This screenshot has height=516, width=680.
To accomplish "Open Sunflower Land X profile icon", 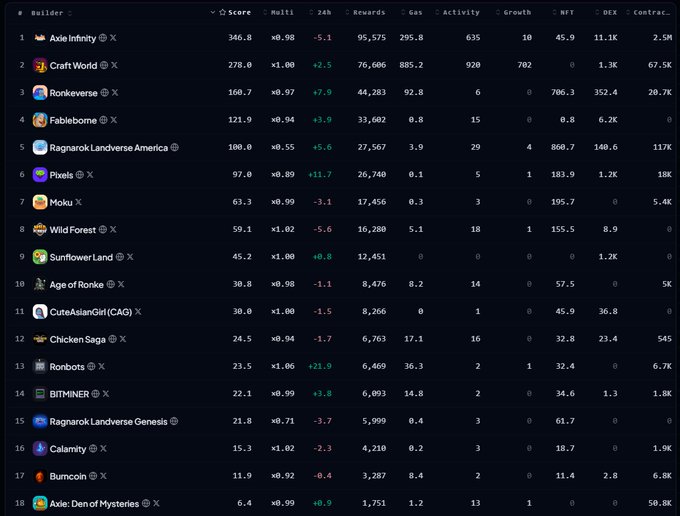I will click(130, 257).
